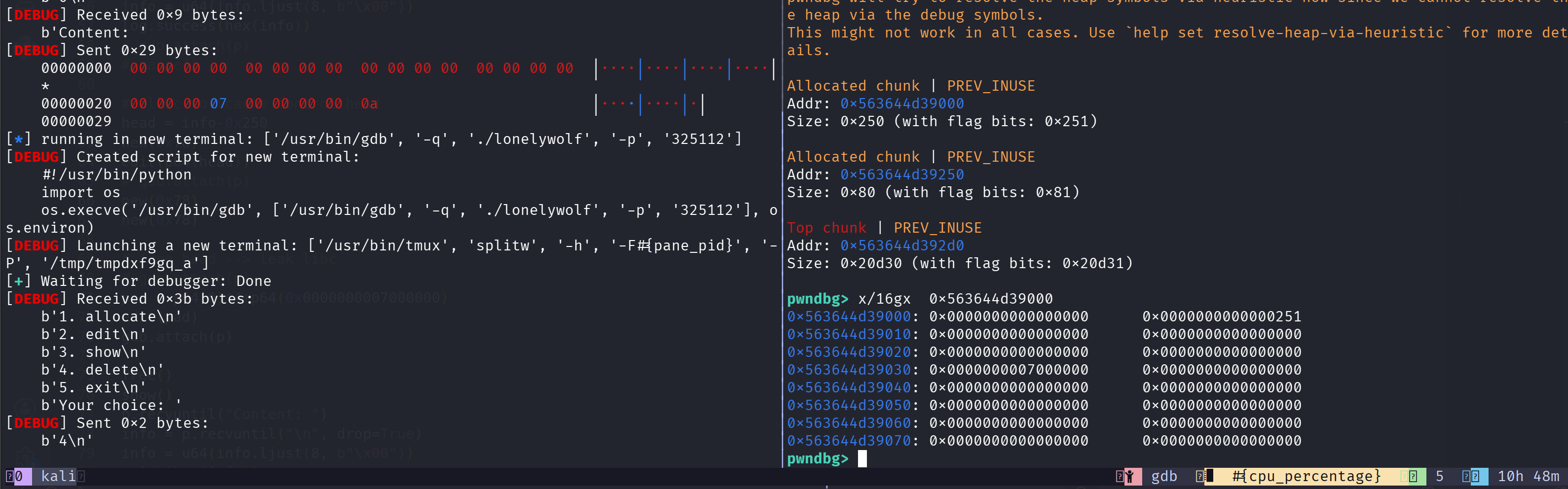
Task: Click 'Size: 0x20d30 (with flag bits: 0x20d31)'
Action: pyautogui.click(x=960, y=263)
